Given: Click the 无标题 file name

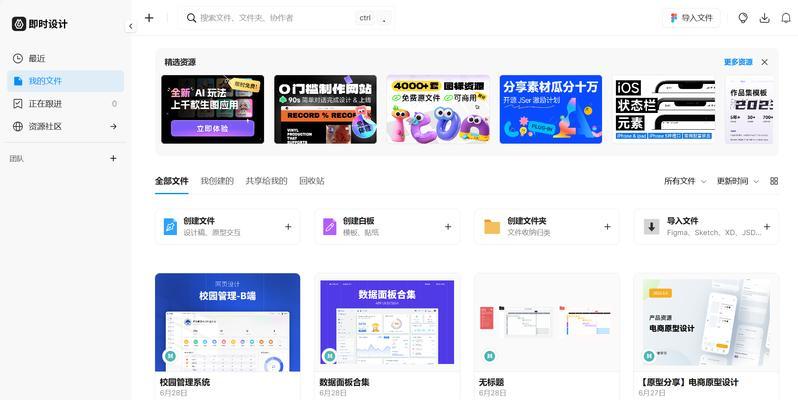Looking at the screenshot, I should (491, 382).
